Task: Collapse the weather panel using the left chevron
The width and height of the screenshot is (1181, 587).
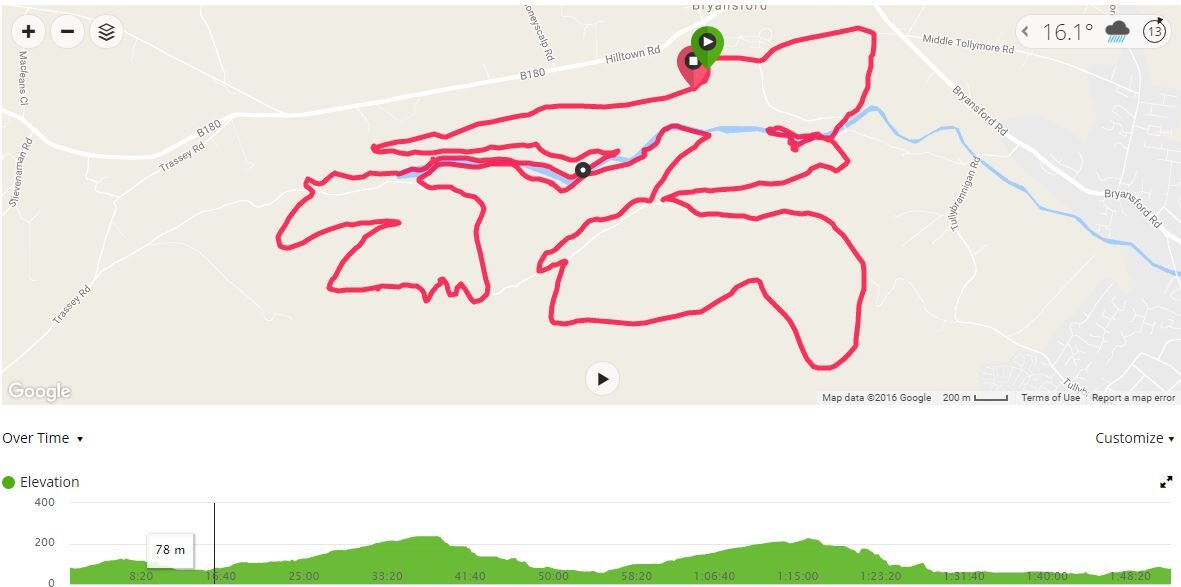Action: 1026,32
